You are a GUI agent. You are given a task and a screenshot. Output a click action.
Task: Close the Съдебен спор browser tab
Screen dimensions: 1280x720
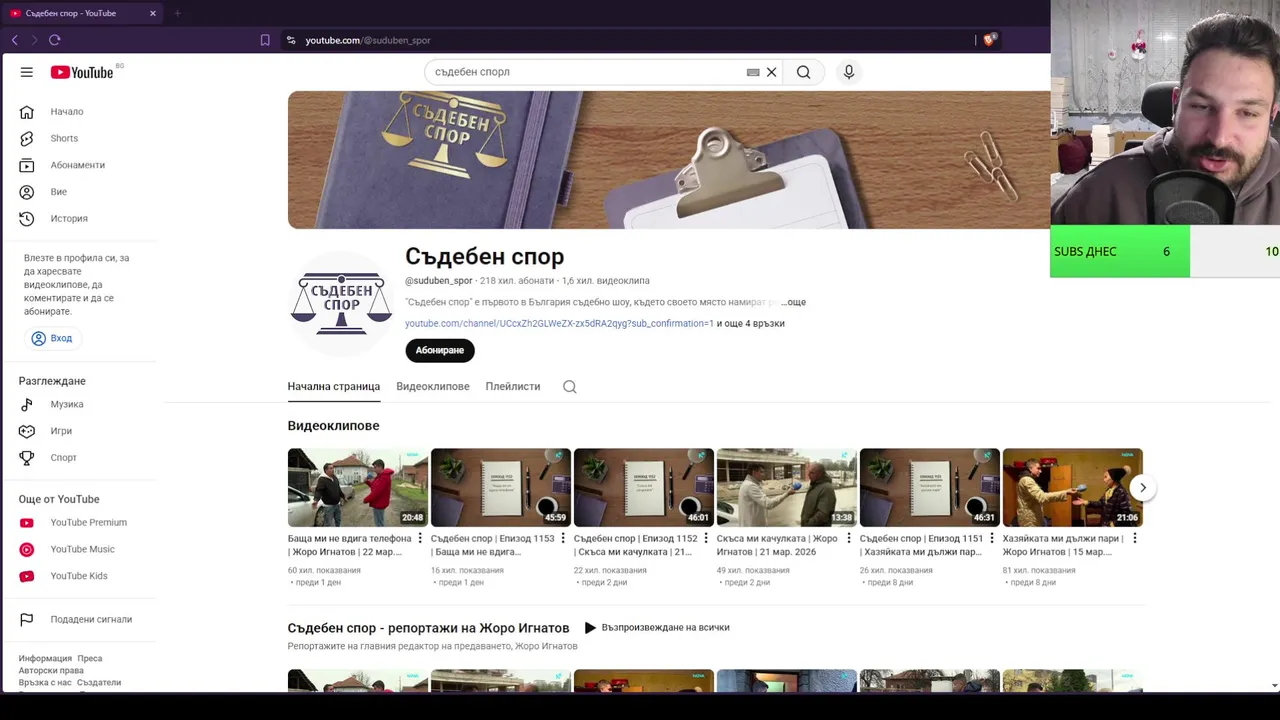(153, 13)
